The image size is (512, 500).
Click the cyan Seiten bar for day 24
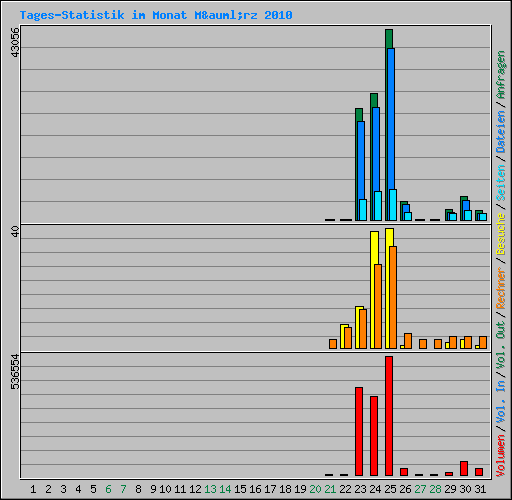378,206
